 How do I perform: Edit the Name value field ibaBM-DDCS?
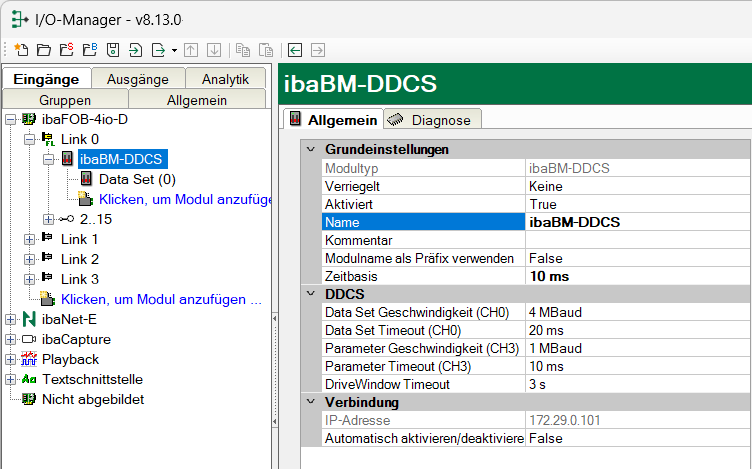[x=638, y=222]
